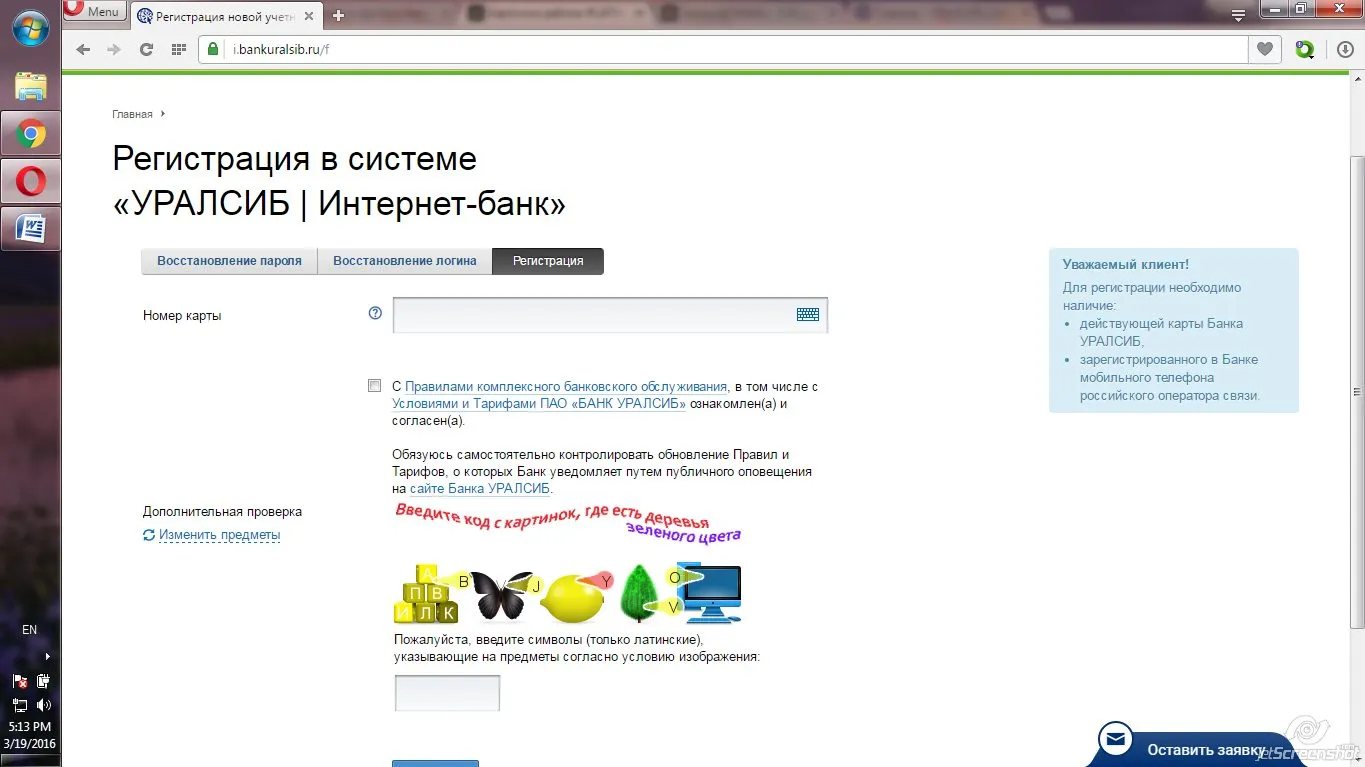Image resolution: width=1365 pixels, height=767 pixels.
Task: Open the Windows Start menu
Action: (30, 30)
